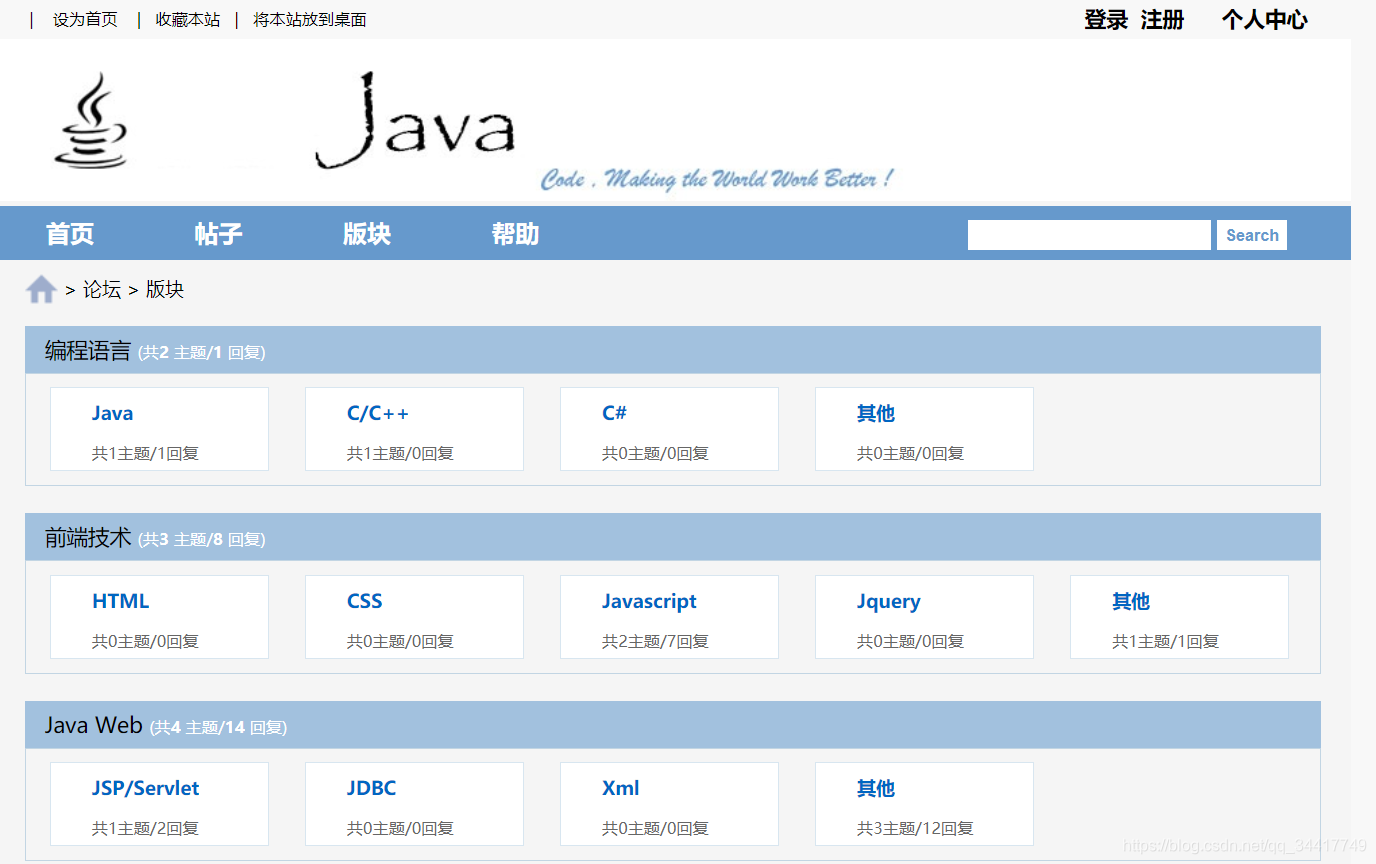The width and height of the screenshot is (1376, 864).
Task: Open 设为首页 link
Action: pyautogui.click(x=85, y=19)
